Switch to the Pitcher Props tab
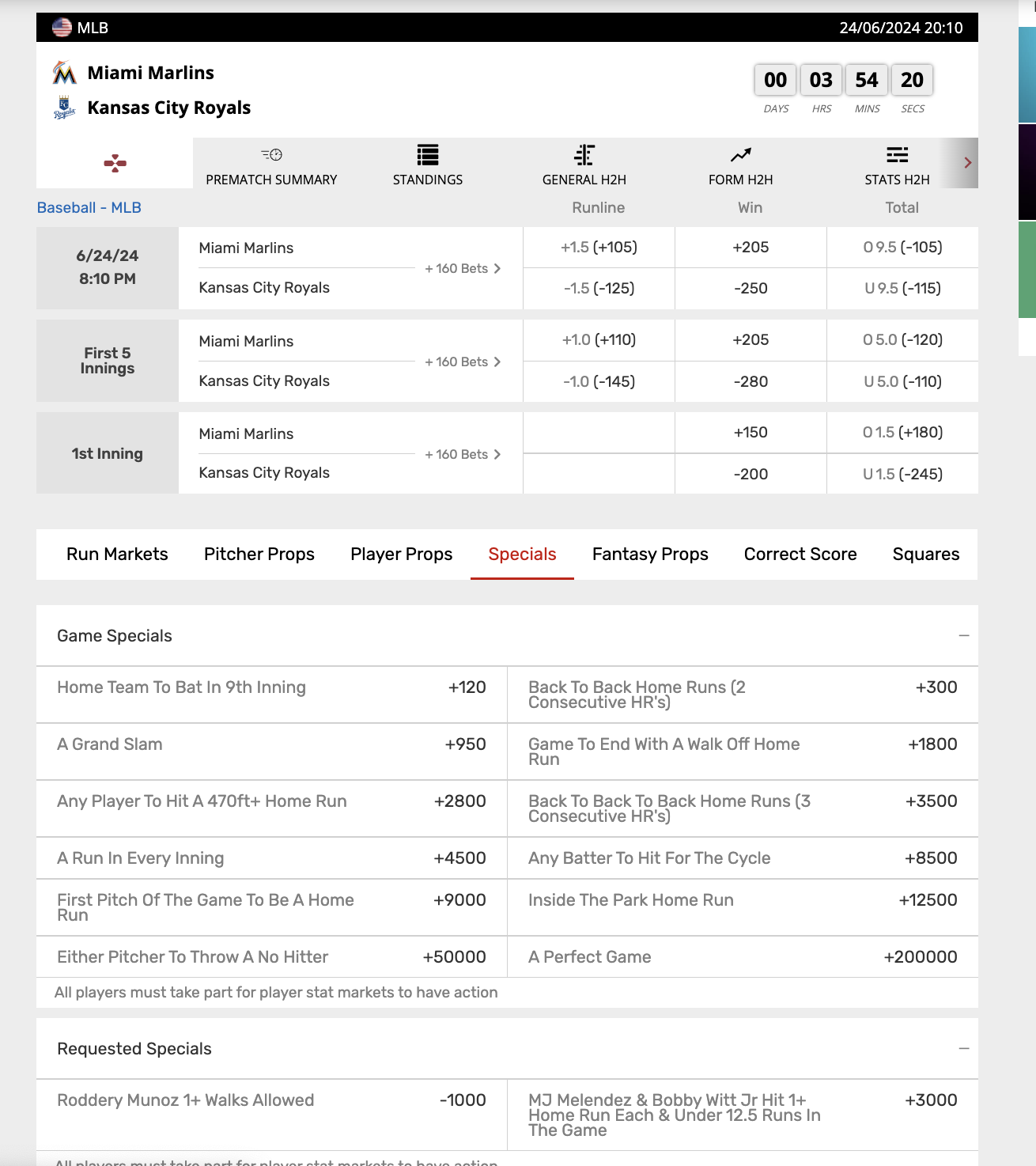The height and width of the screenshot is (1166, 1036). coord(259,555)
